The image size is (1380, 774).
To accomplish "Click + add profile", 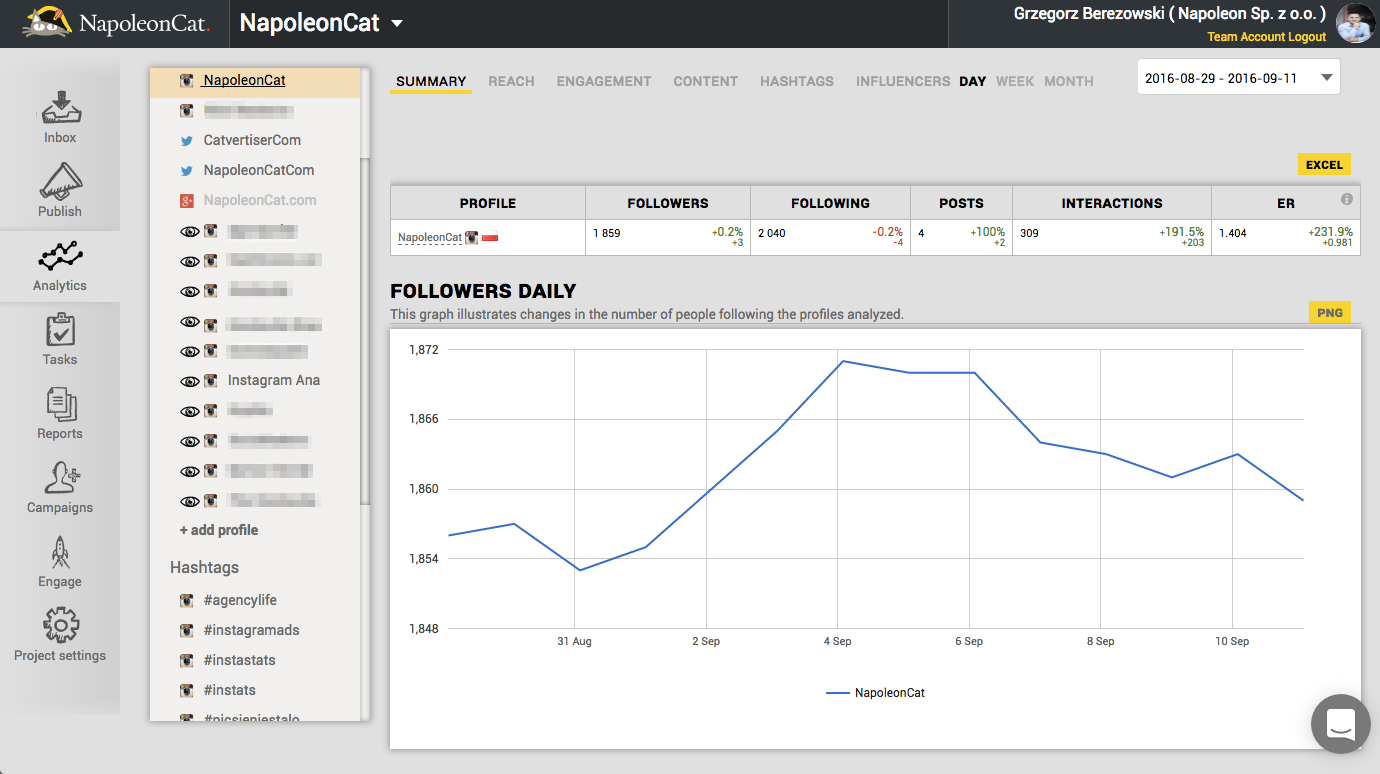I will coord(219,530).
